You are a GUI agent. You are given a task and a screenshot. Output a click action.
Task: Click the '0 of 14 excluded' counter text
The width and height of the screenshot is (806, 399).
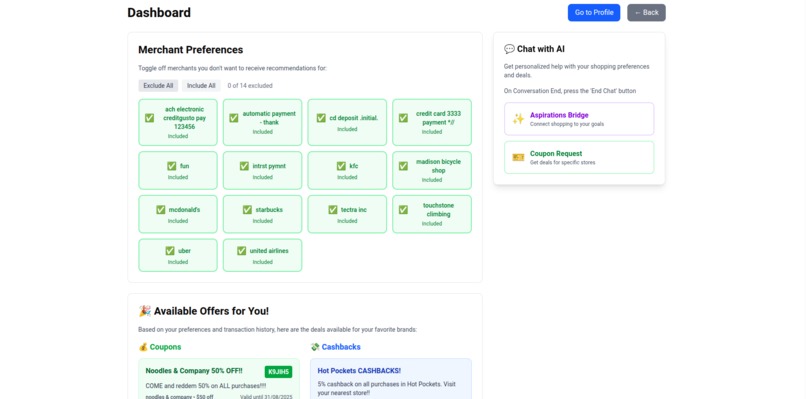coord(250,86)
